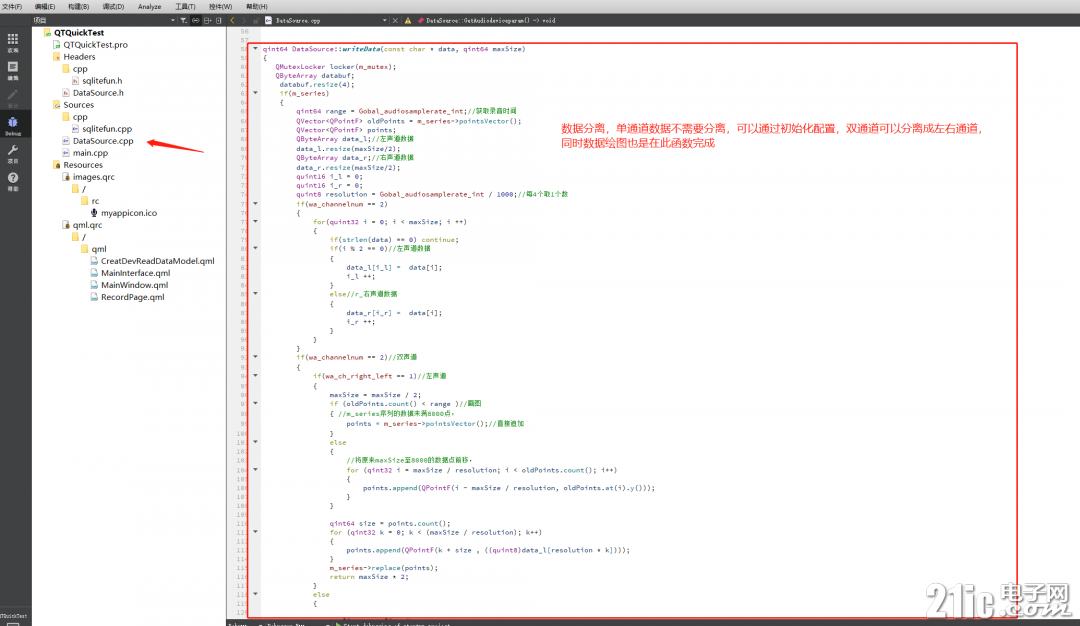Open the GetAudiodeviceparam symbol dropdown
1080x626 pixels.
click(490, 21)
